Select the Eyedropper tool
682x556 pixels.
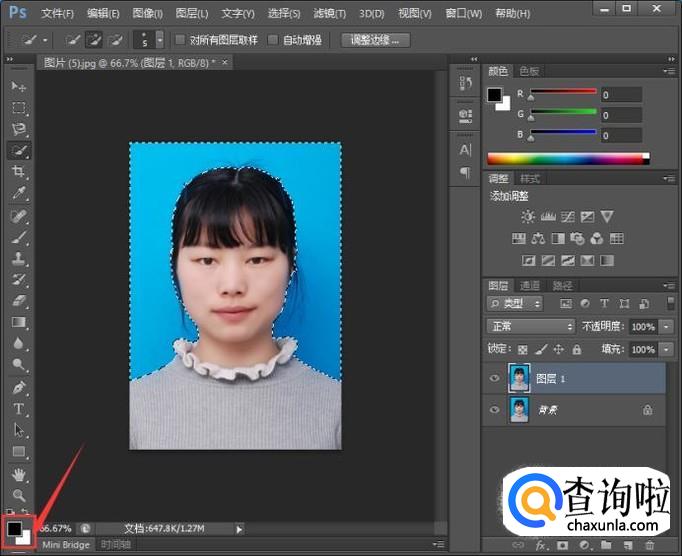click(x=19, y=194)
